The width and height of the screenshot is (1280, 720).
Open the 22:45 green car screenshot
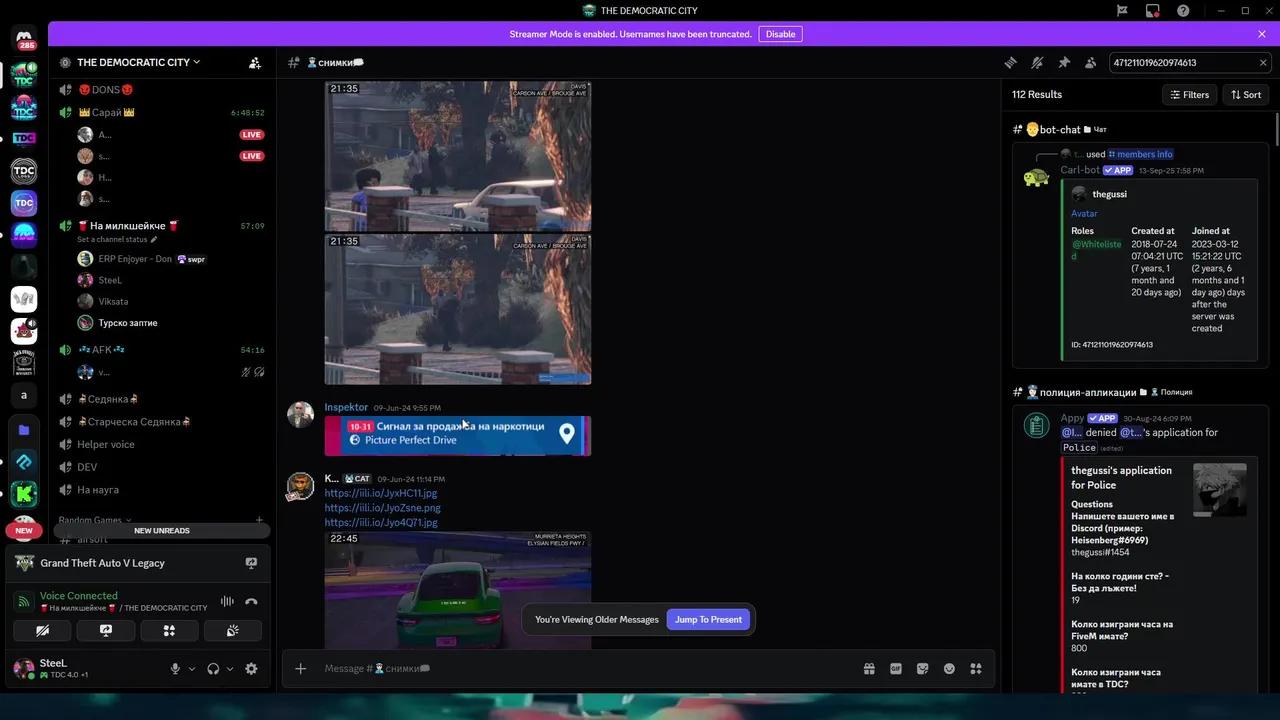(x=458, y=590)
